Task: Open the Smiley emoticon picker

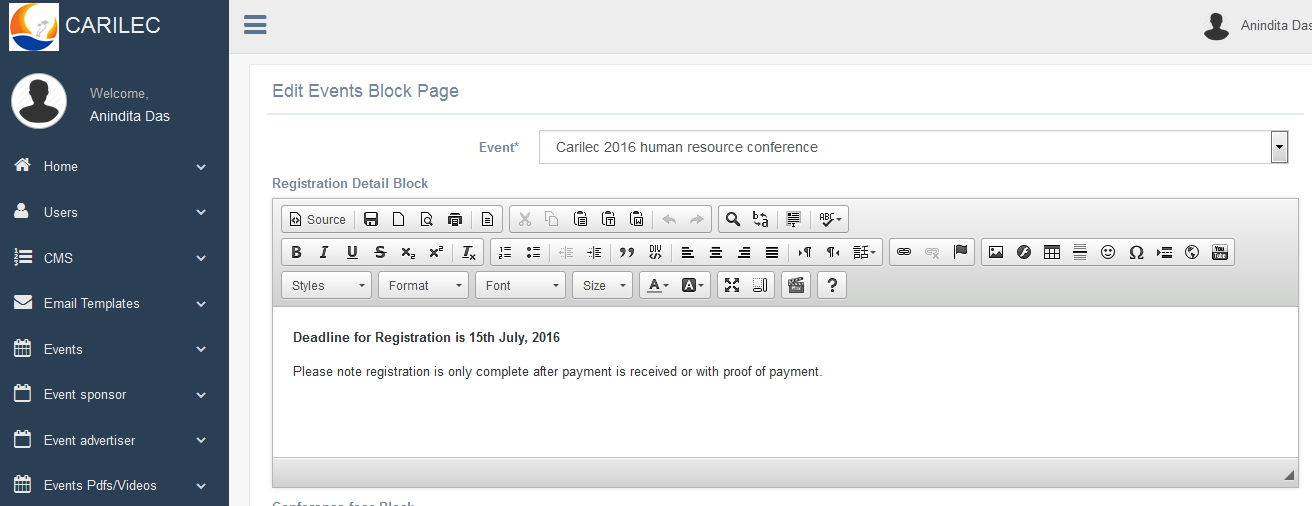Action: point(1108,252)
